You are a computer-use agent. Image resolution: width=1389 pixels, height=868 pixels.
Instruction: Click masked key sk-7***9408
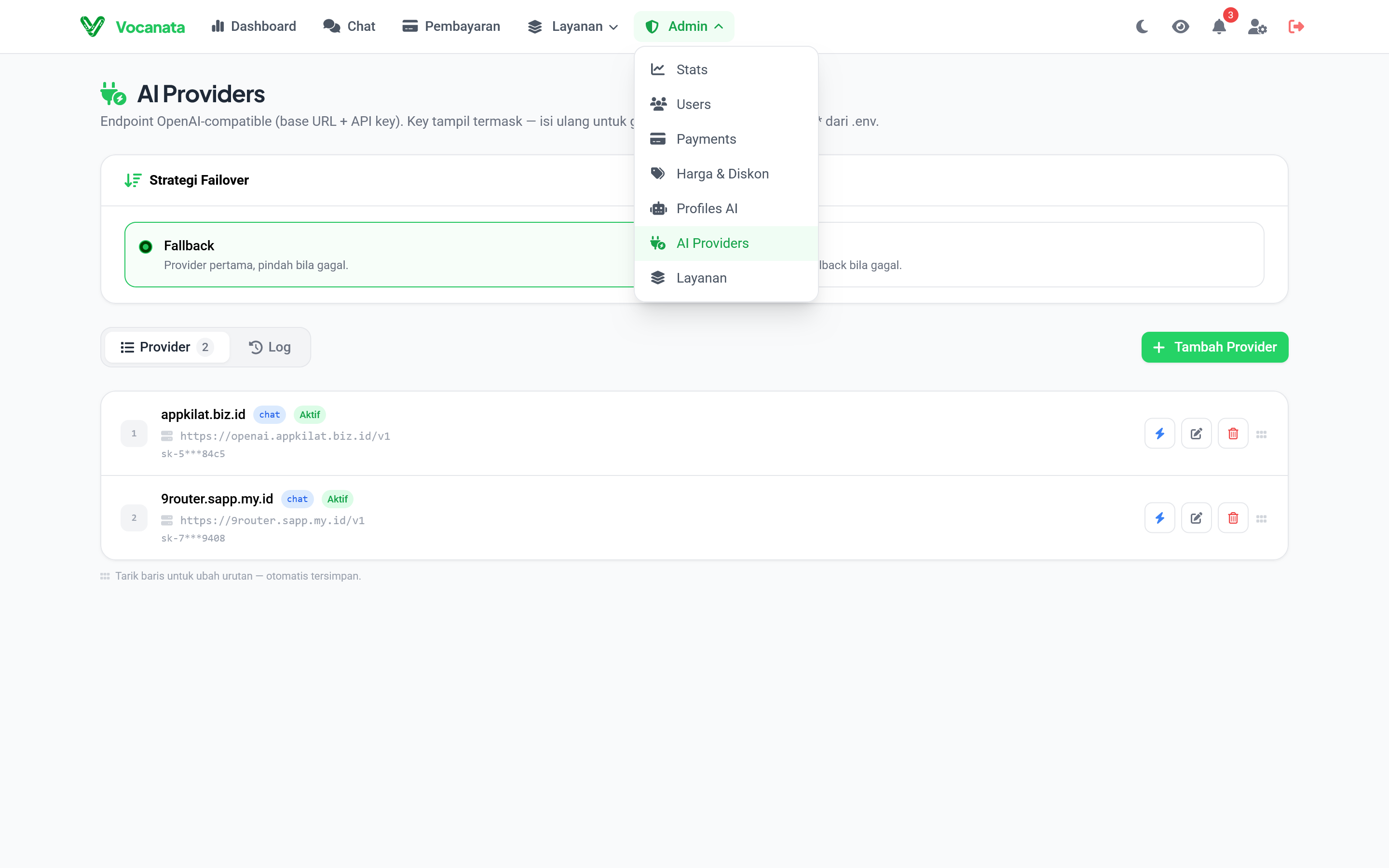(193, 538)
